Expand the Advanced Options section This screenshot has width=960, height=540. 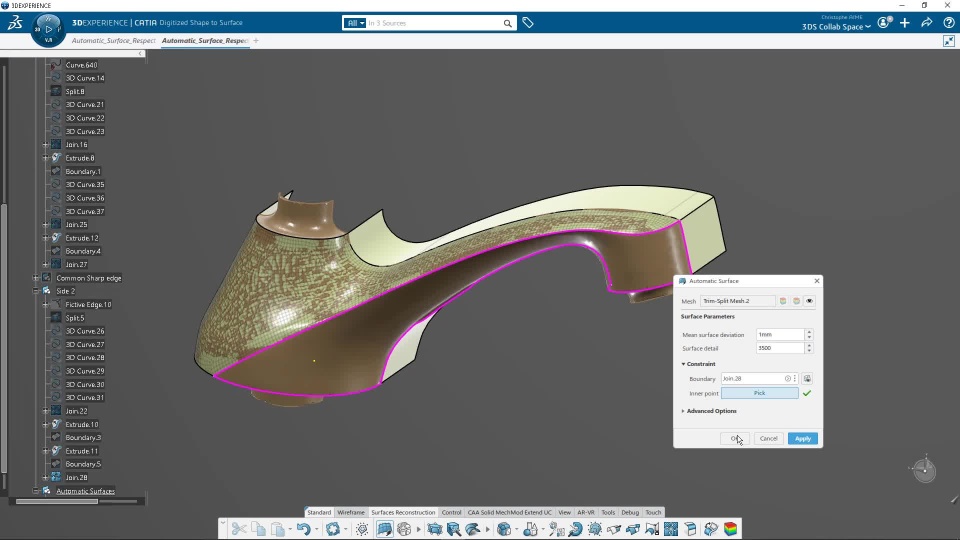click(711, 411)
